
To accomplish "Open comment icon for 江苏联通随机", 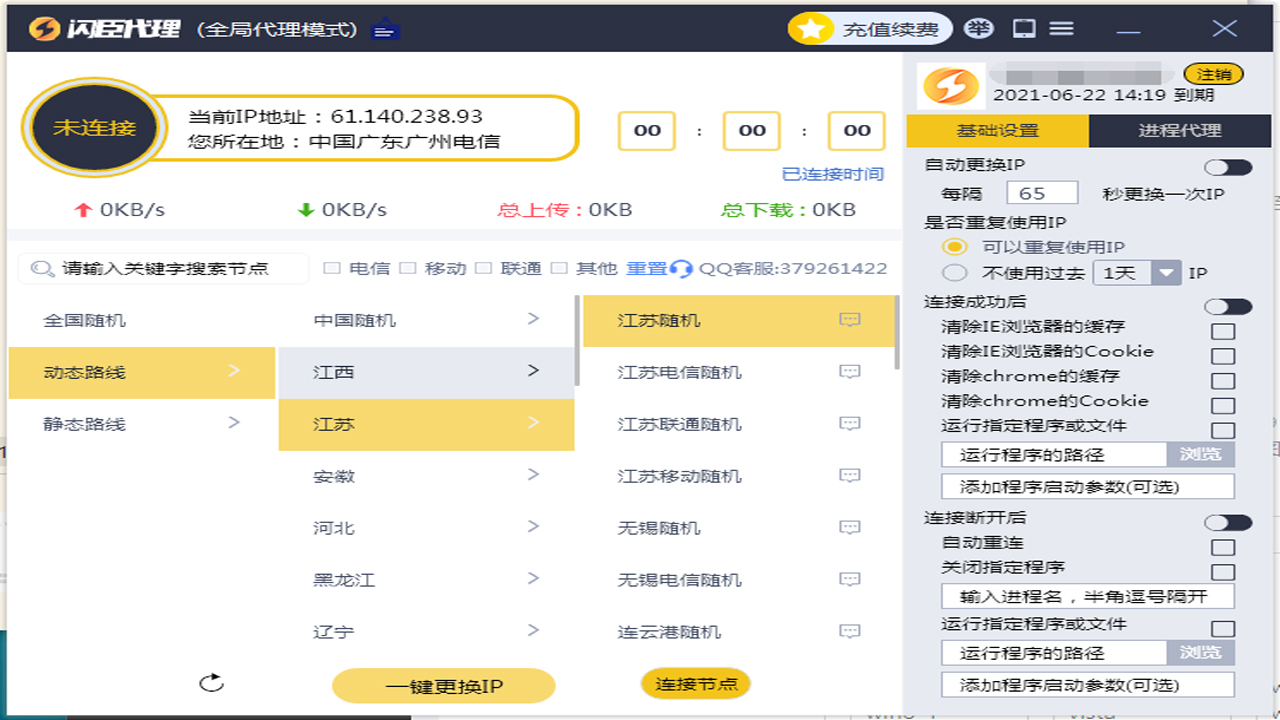I will coord(850,424).
